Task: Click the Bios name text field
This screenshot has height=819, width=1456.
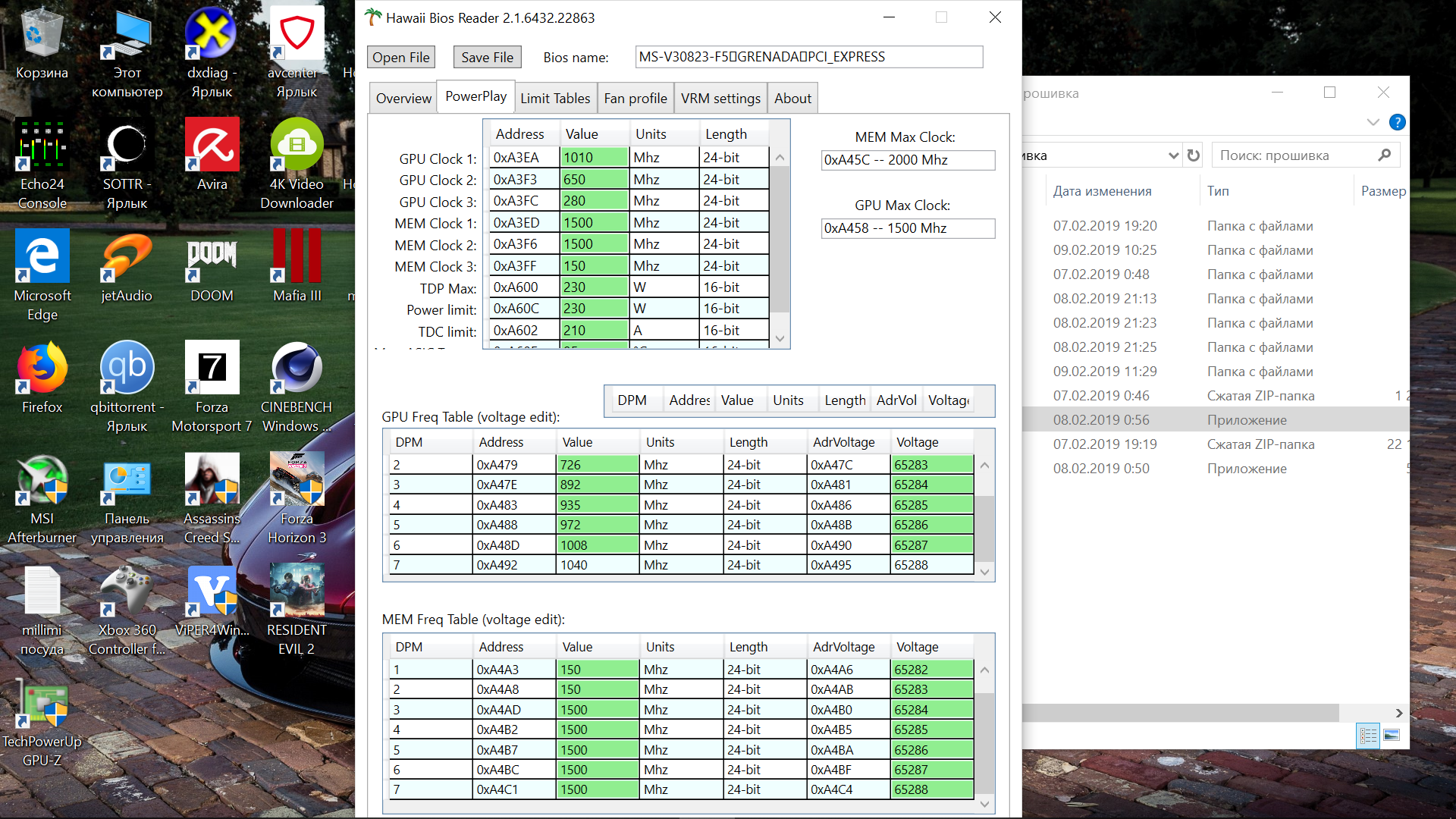Action: click(x=808, y=57)
